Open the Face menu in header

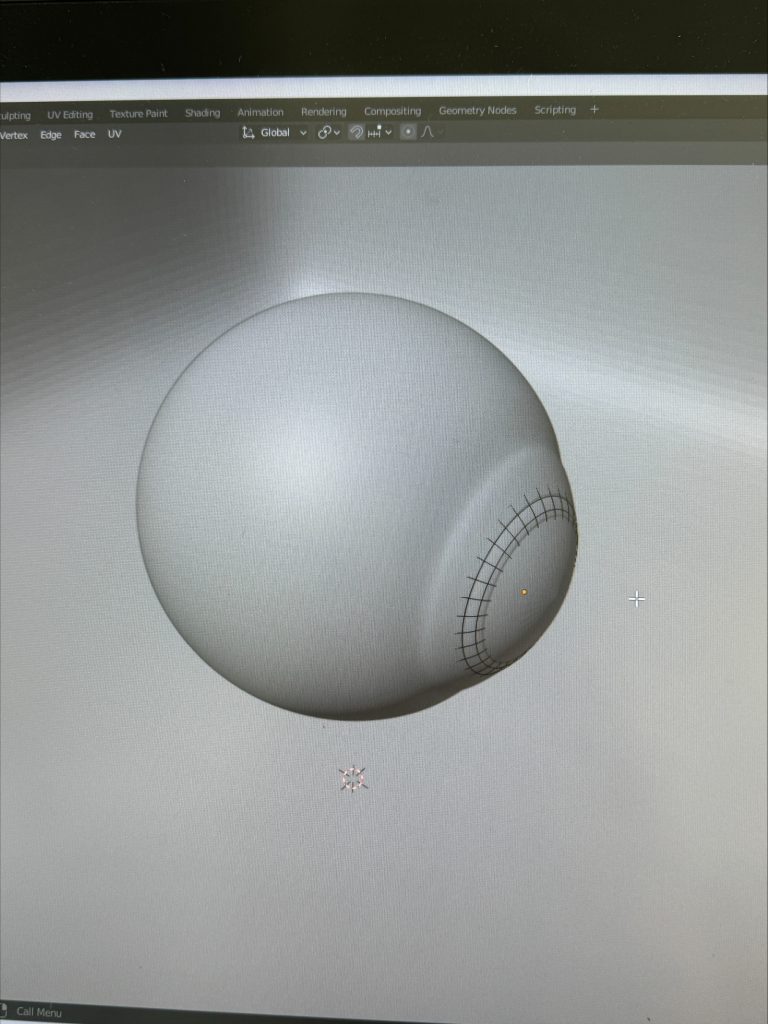85,135
